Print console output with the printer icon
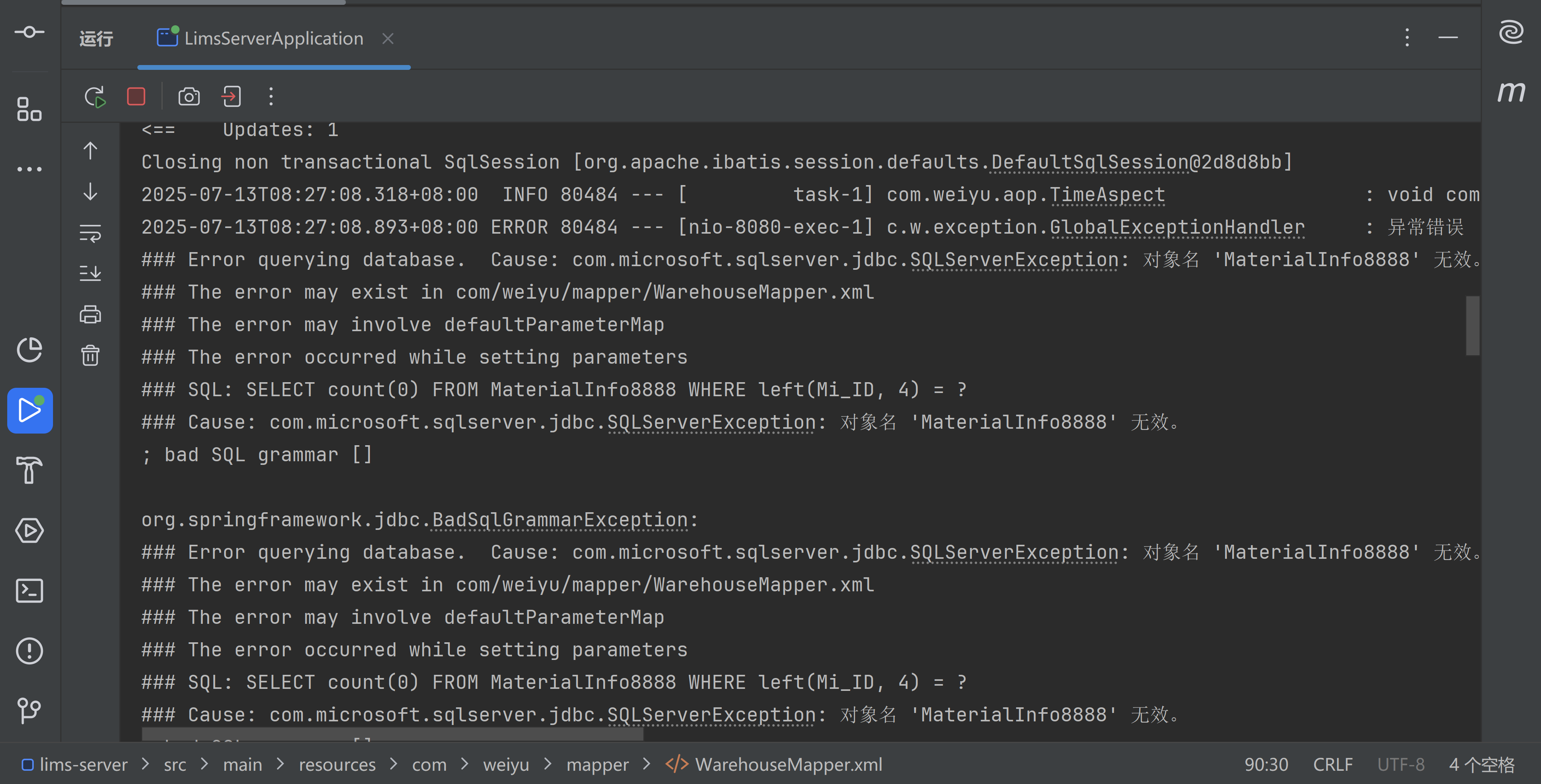The width and height of the screenshot is (1541, 784). pyautogui.click(x=90, y=315)
